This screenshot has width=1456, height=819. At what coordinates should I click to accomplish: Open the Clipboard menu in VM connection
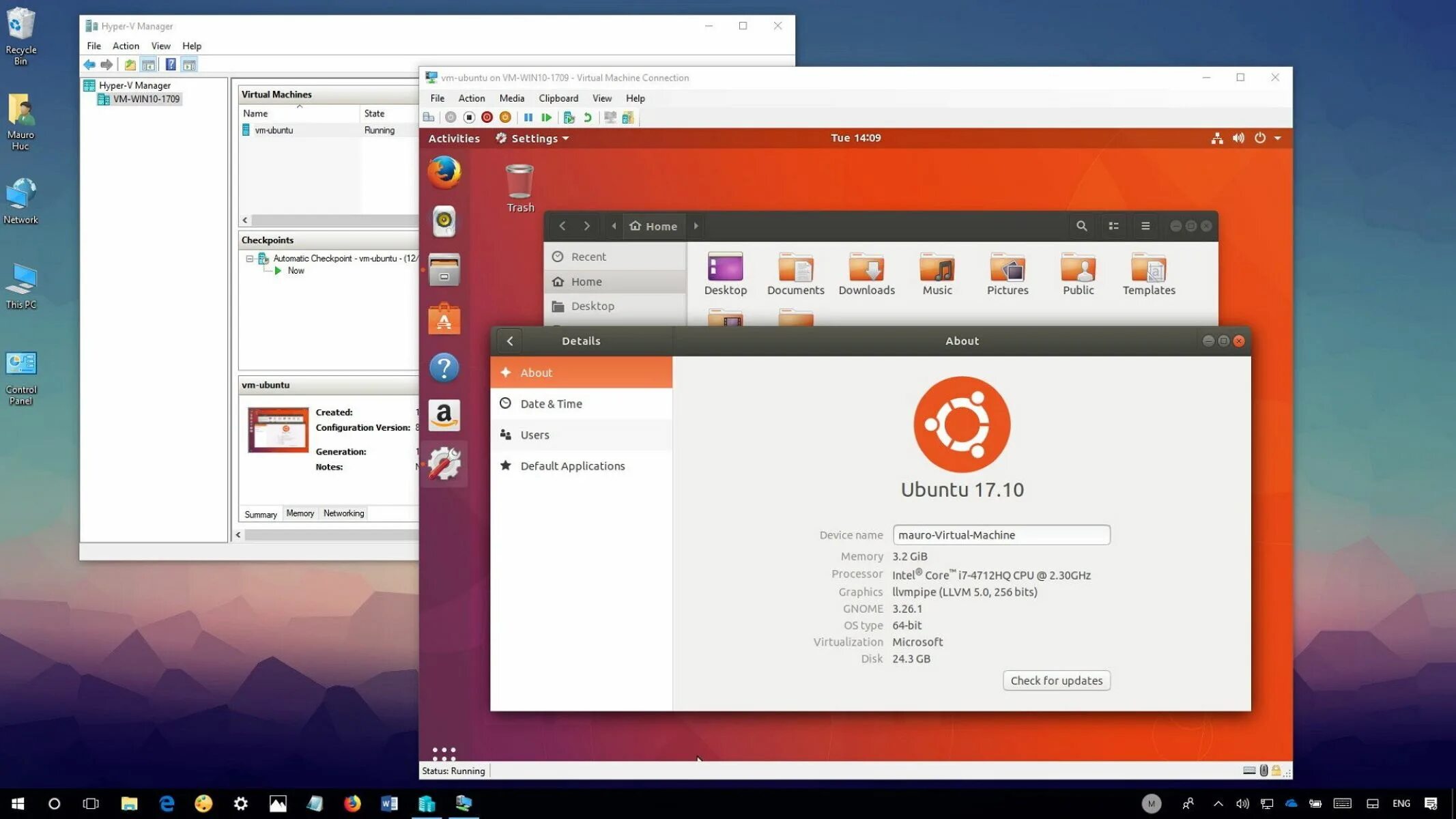click(x=558, y=97)
